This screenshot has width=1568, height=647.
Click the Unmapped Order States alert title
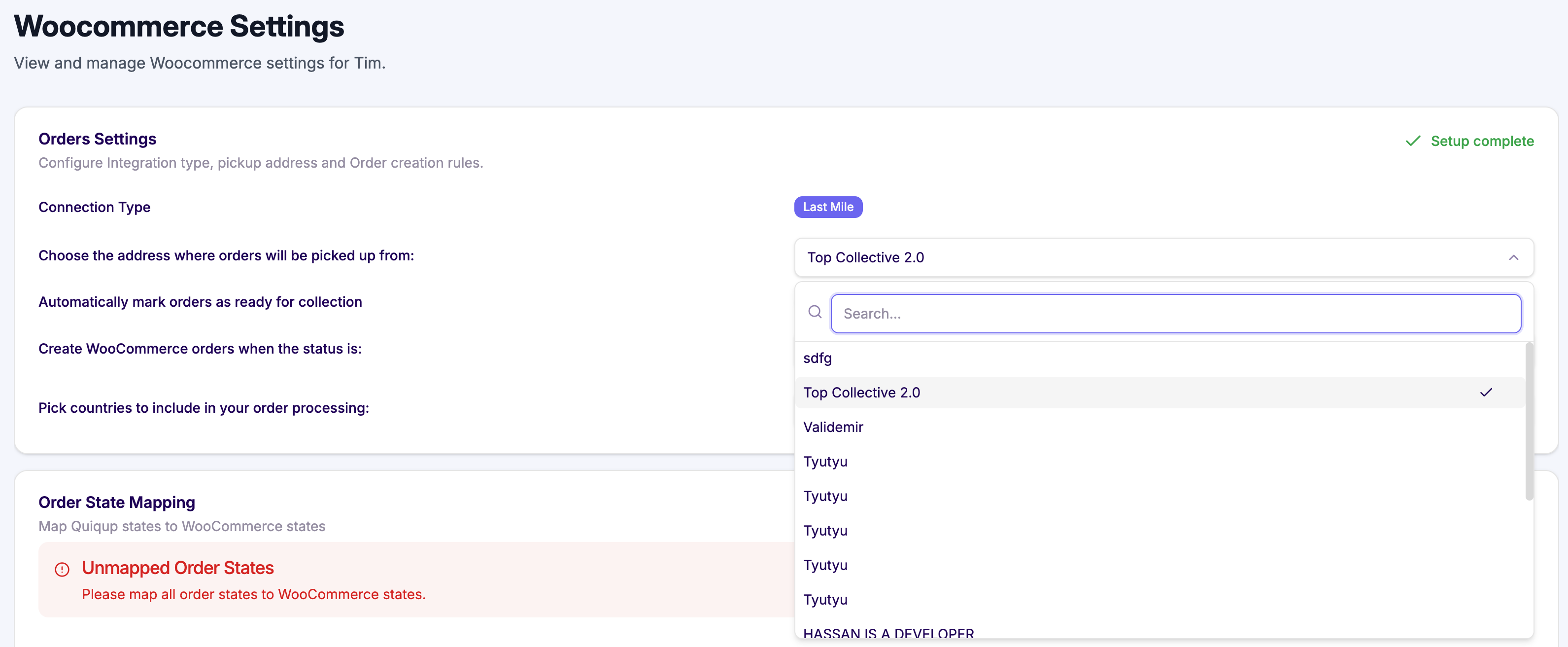click(x=178, y=568)
